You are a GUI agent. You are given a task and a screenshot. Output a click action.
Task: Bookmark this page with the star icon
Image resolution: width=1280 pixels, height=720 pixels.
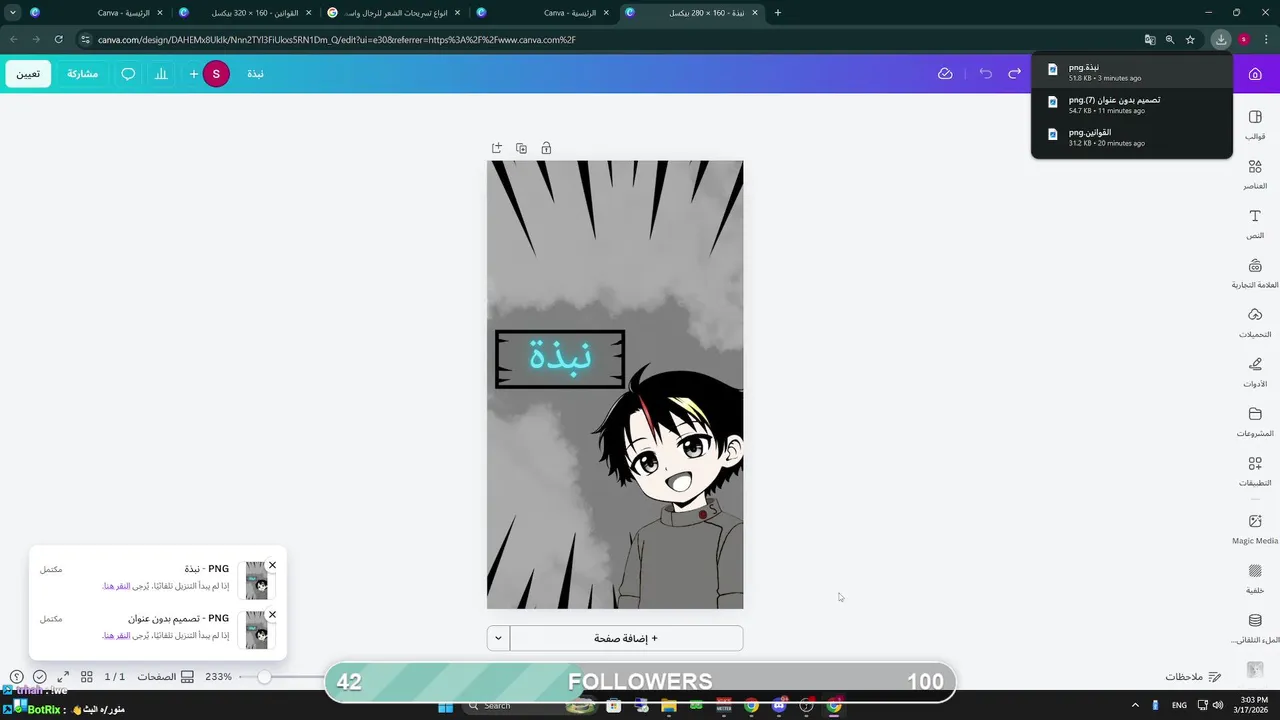[x=1190, y=40]
